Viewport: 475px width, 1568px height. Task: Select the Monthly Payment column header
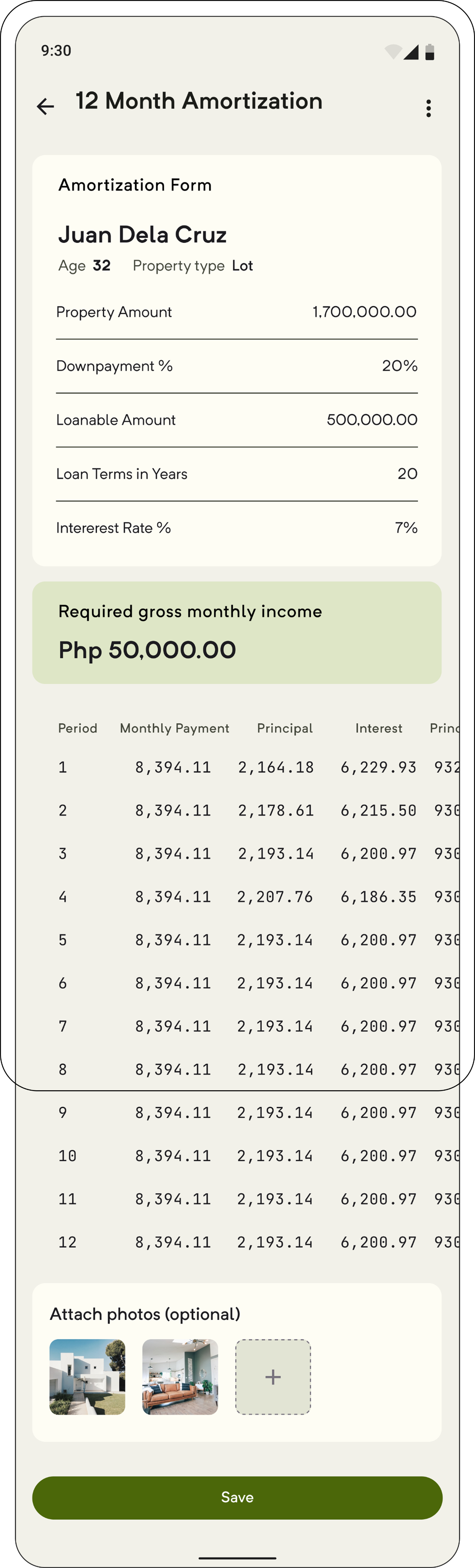pos(175,728)
